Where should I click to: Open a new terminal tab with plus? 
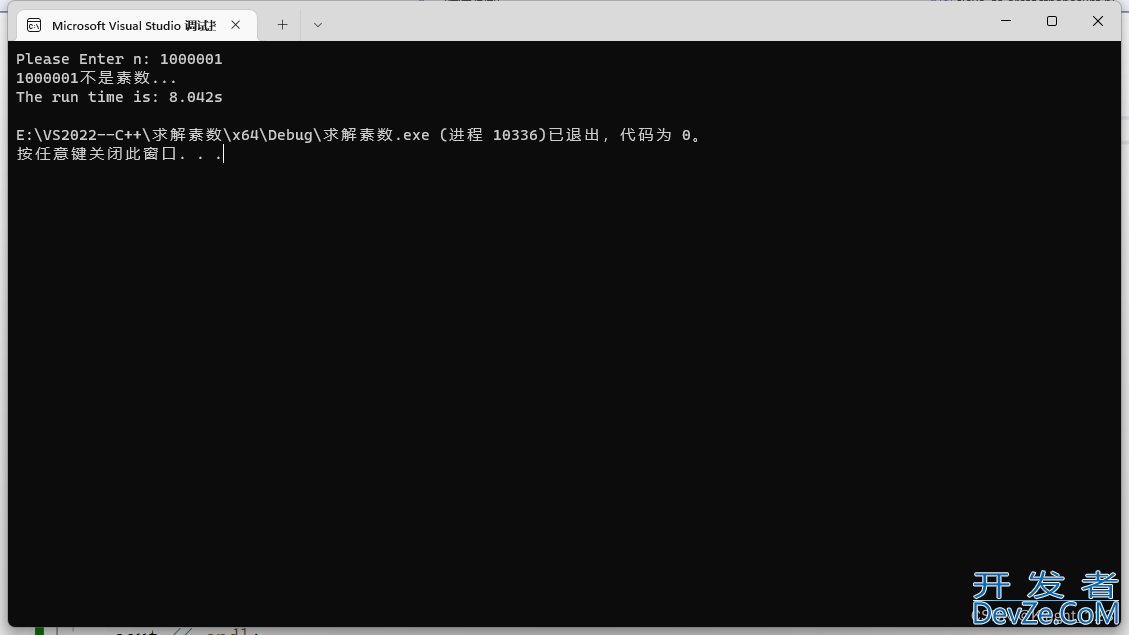[x=282, y=25]
